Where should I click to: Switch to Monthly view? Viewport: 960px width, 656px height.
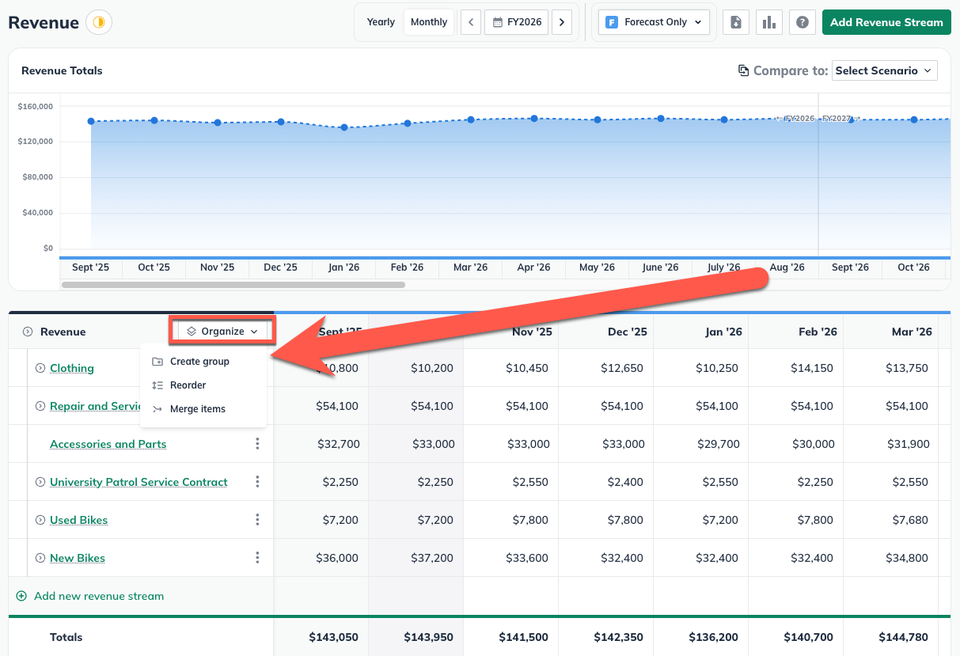tap(429, 22)
